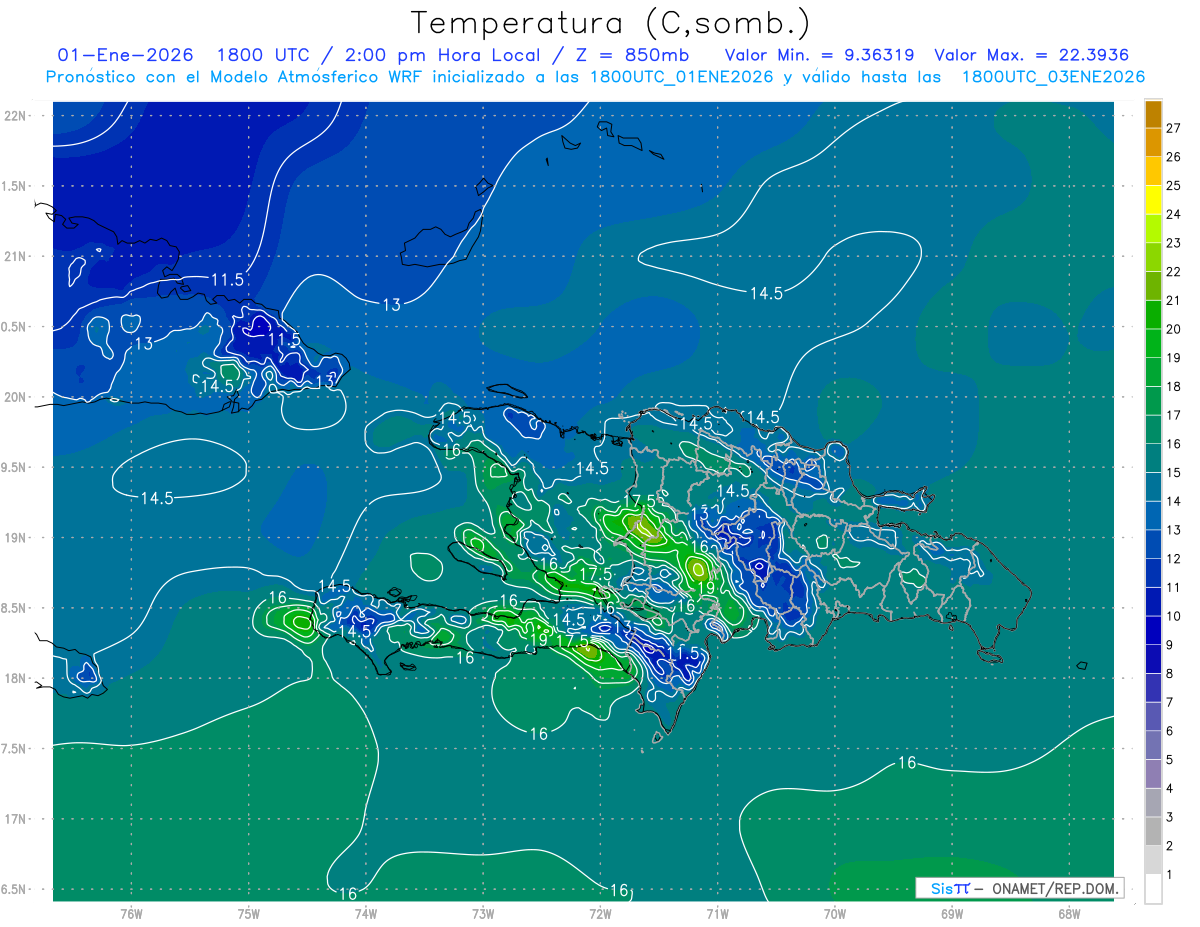Click the 22N latitude axis label
1200x927 pixels.
point(17,115)
